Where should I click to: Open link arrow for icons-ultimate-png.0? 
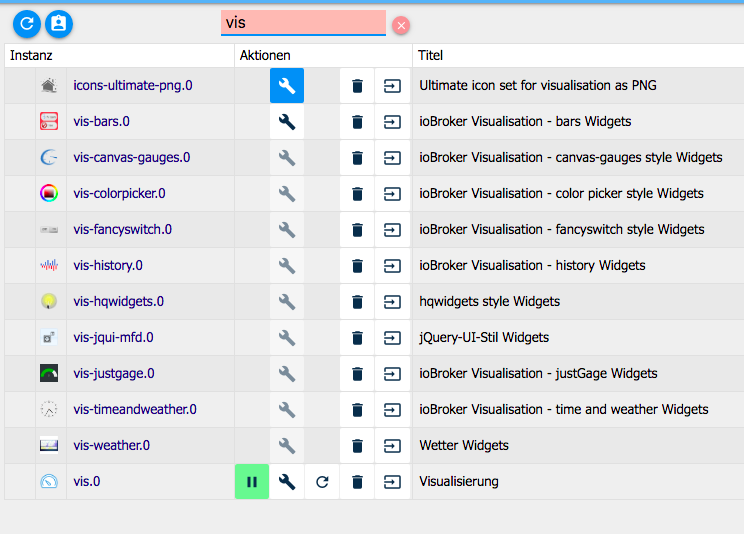tap(392, 86)
